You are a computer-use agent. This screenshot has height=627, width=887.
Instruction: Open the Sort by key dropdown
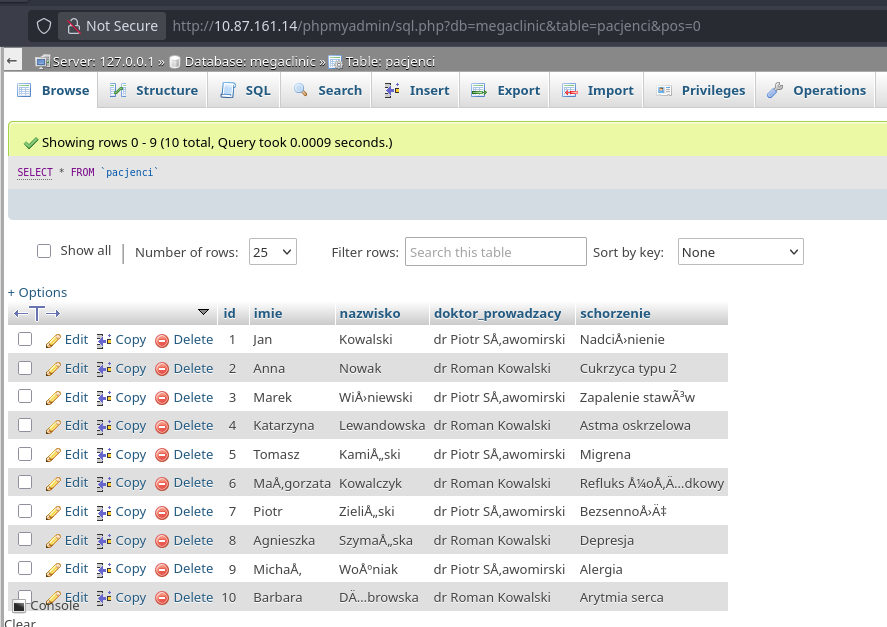(740, 252)
